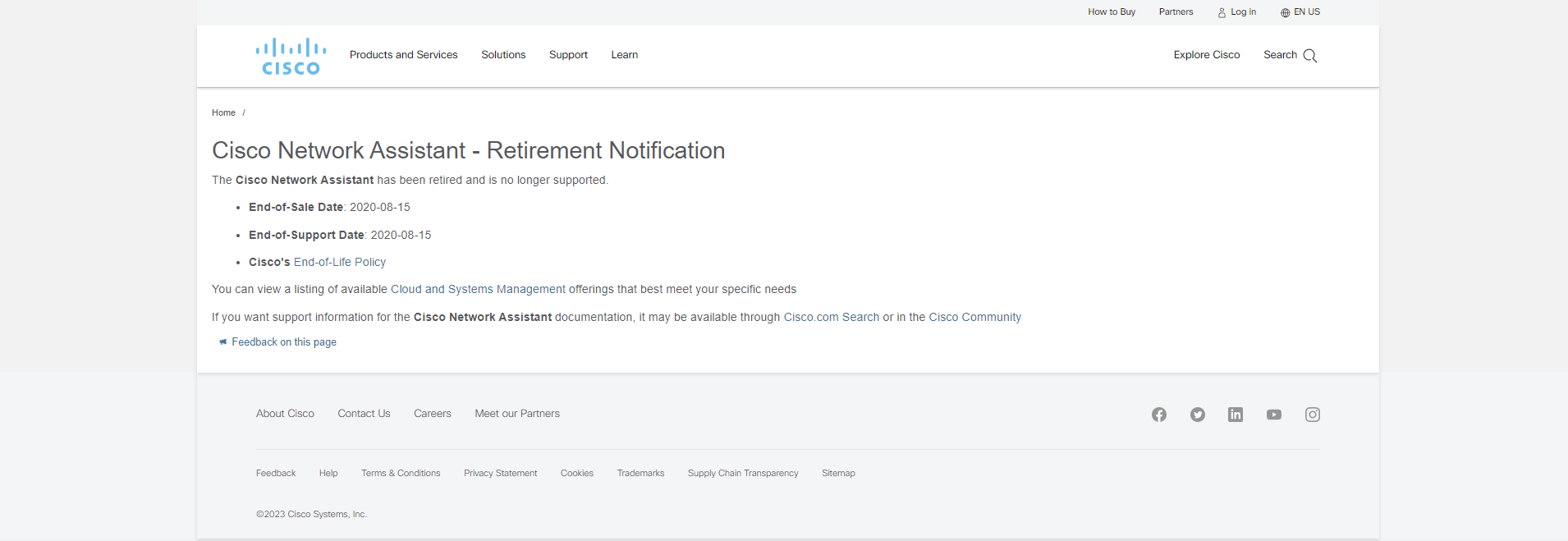Image resolution: width=1568 pixels, height=541 pixels.
Task: Open the Partners link in top bar
Action: point(1176,11)
